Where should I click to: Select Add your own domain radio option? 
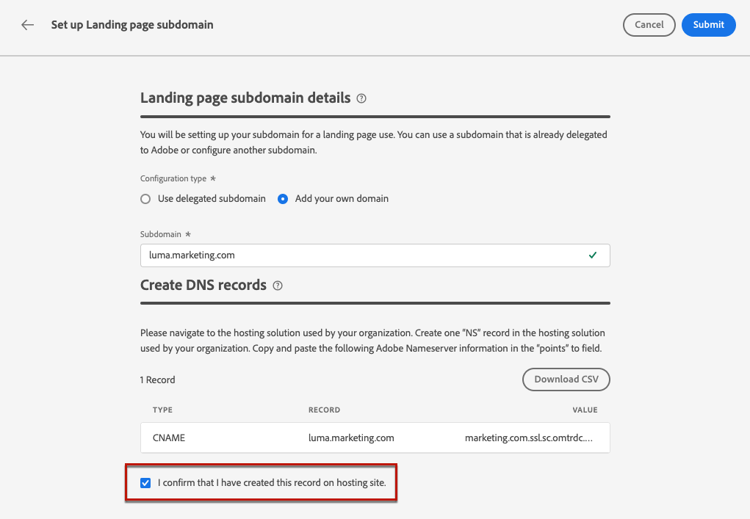(283, 199)
